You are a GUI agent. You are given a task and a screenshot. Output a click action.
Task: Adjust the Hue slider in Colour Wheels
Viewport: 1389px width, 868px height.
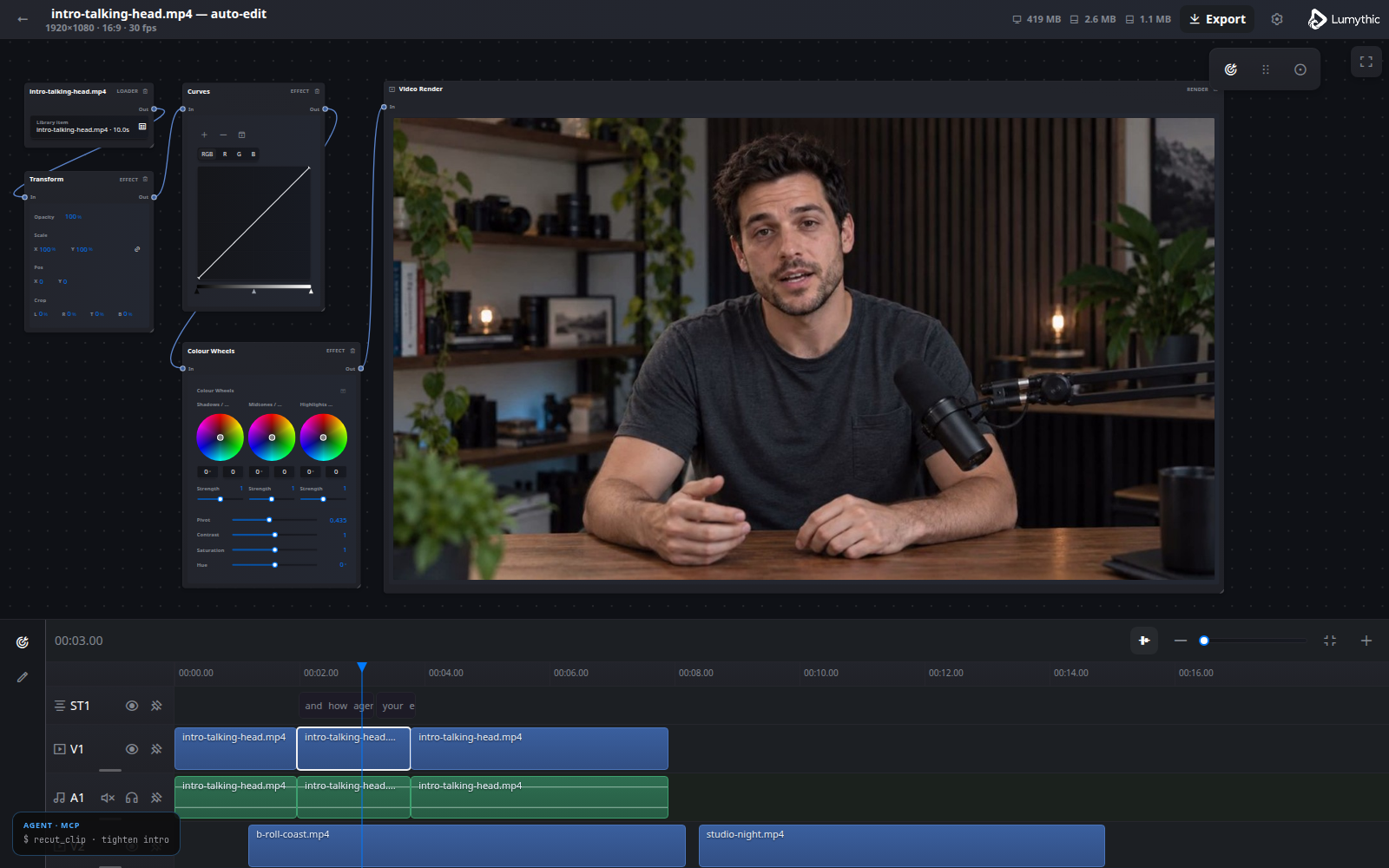tap(274, 565)
